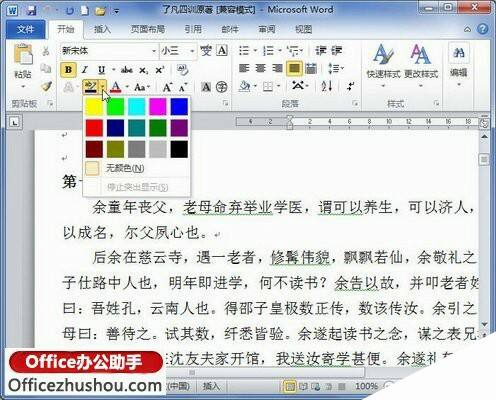Image resolution: width=496 pixels, height=400 pixels.
Task: Click the sort A-Z icon
Action: pos(327,87)
